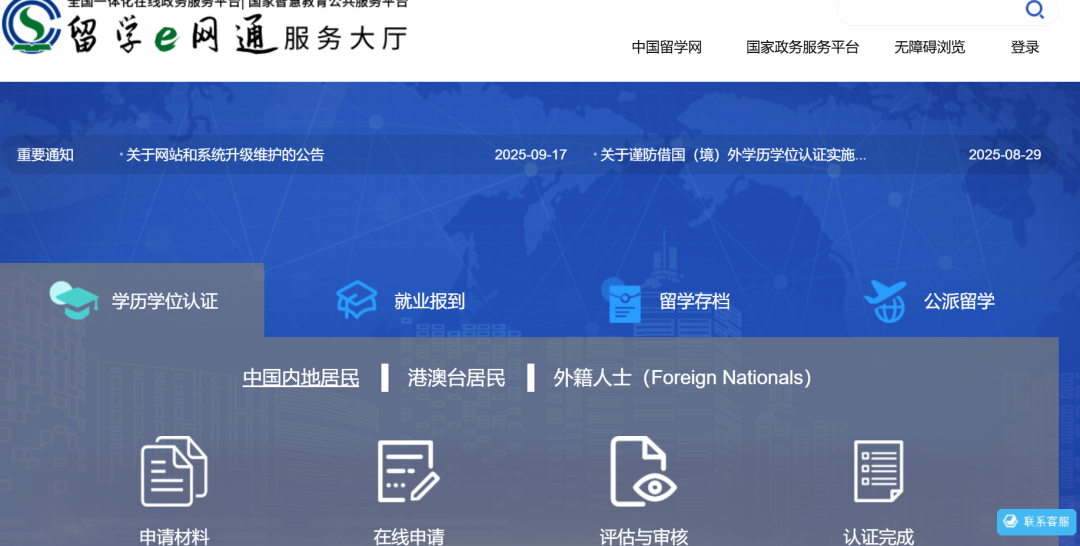Select the 在线申请 form pencil icon
Image resolution: width=1080 pixels, height=546 pixels.
point(408,471)
